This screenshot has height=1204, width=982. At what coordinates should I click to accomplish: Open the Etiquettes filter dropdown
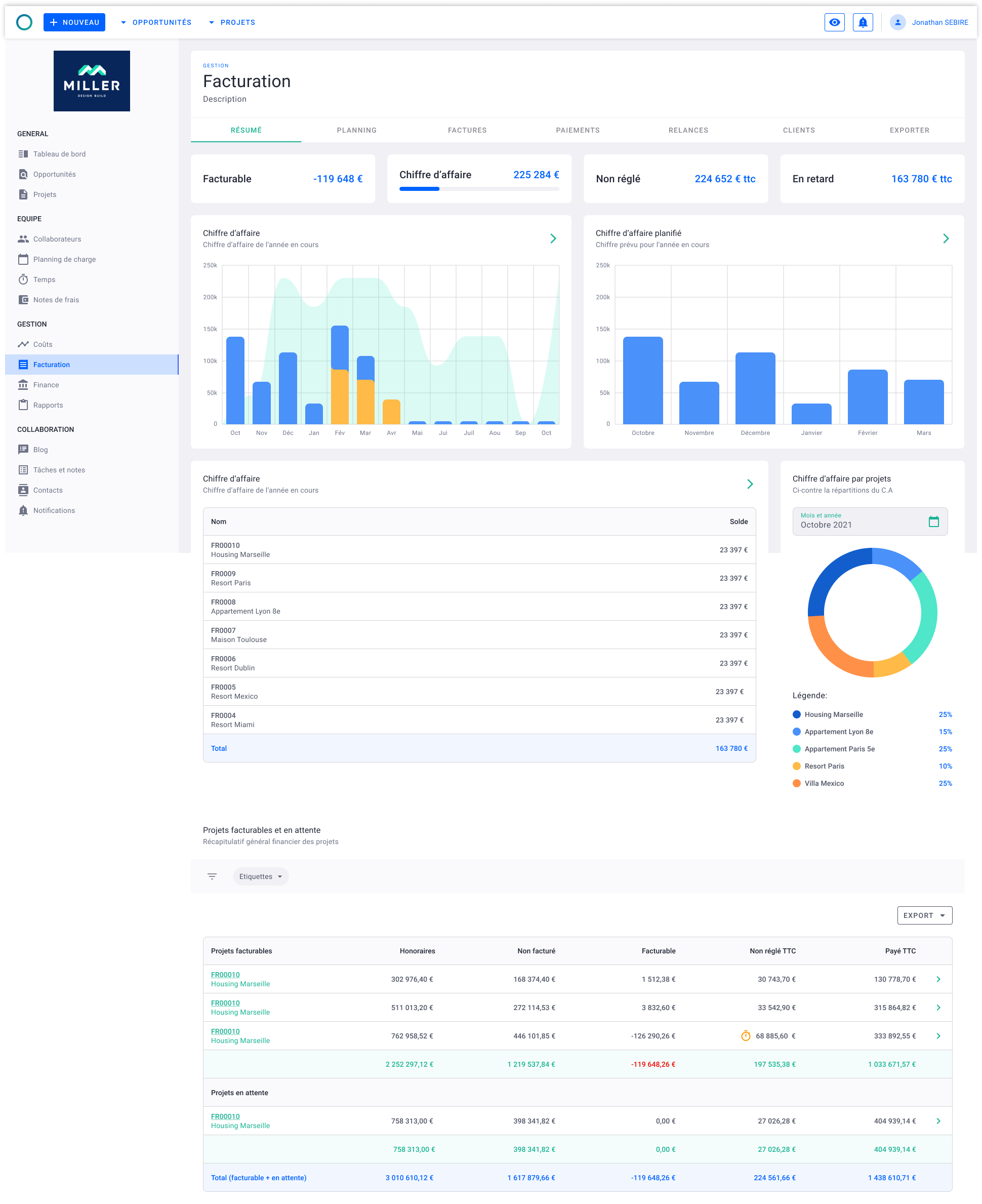[261, 876]
